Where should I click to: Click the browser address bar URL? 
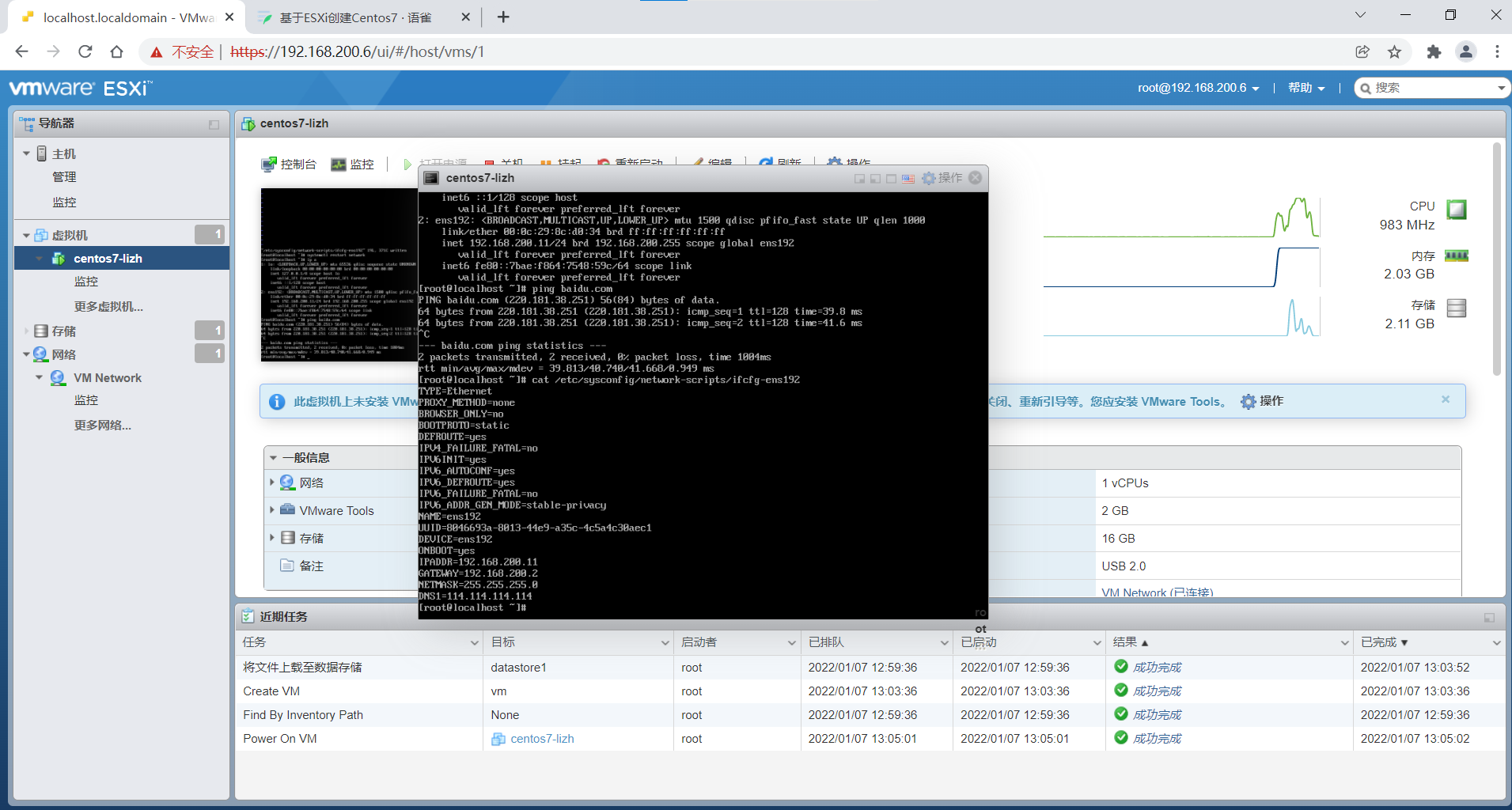click(x=358, y=51)
